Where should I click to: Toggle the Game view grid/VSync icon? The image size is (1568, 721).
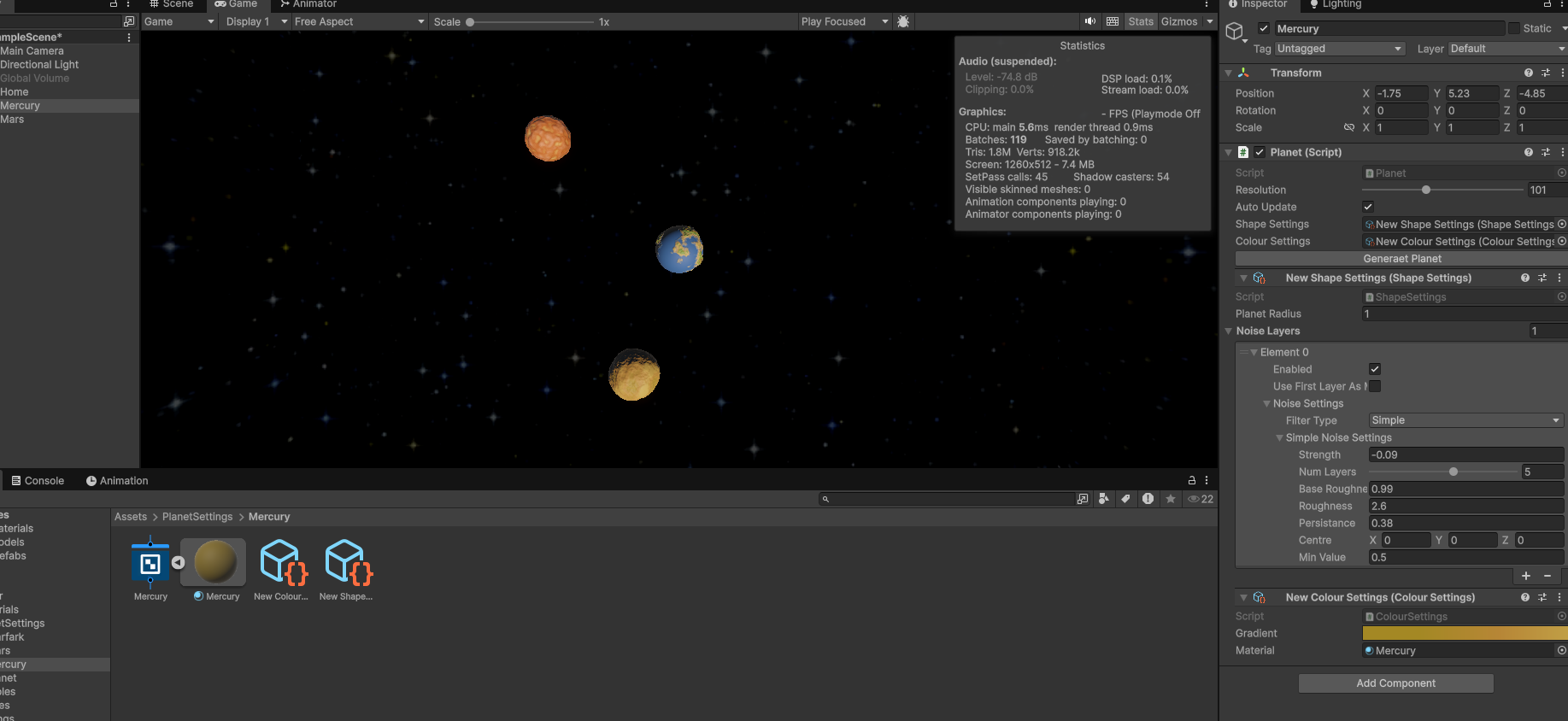tap(1113, 21)
